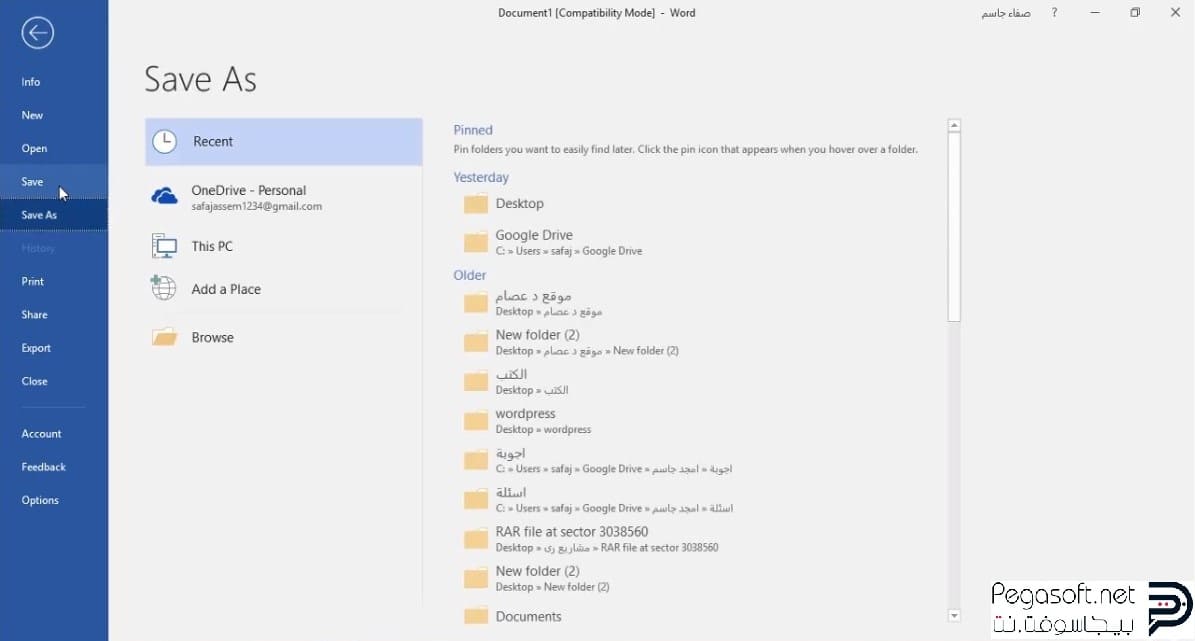Click the scroll down arrow of folder list
The image size is (1195, 641).
point(954,615)
